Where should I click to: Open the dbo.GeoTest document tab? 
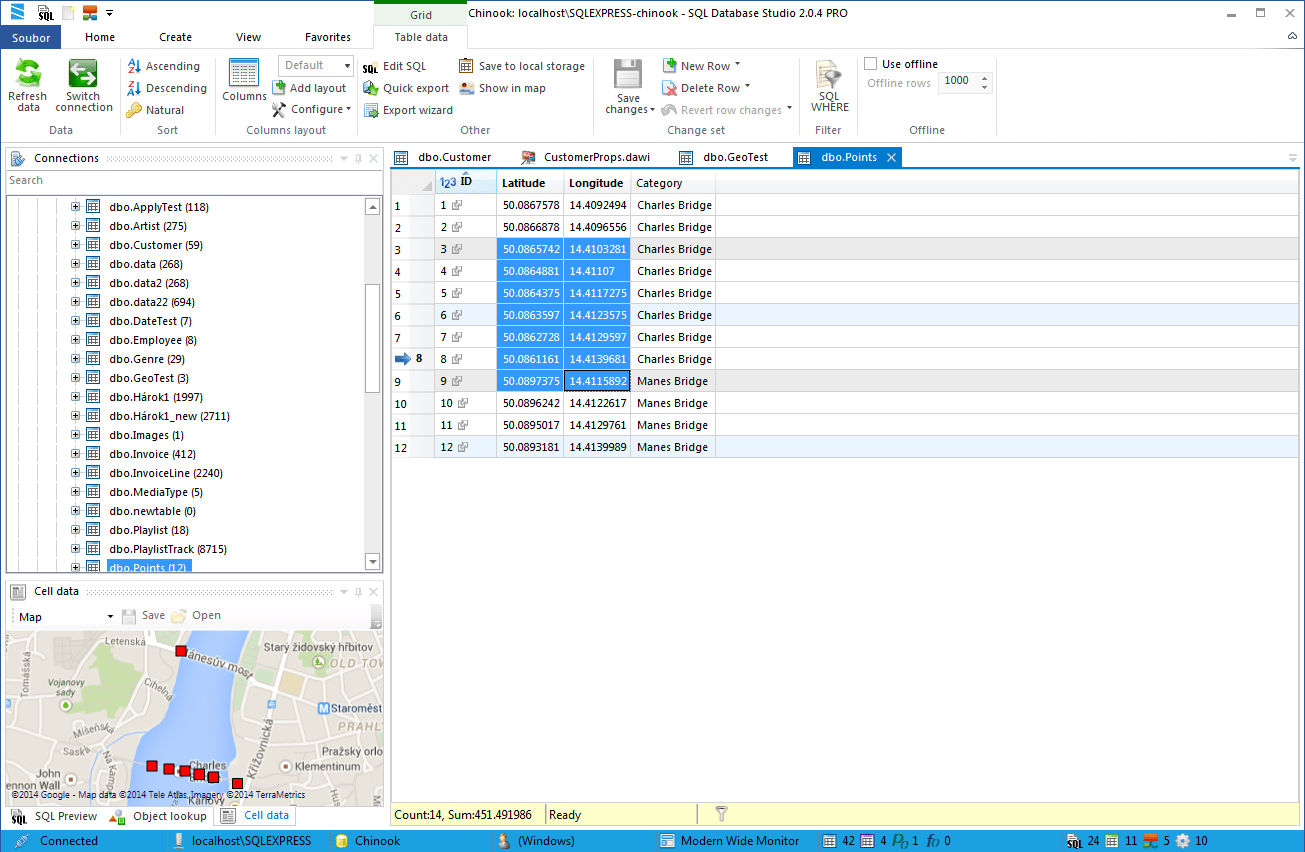(x=724, y=157)
